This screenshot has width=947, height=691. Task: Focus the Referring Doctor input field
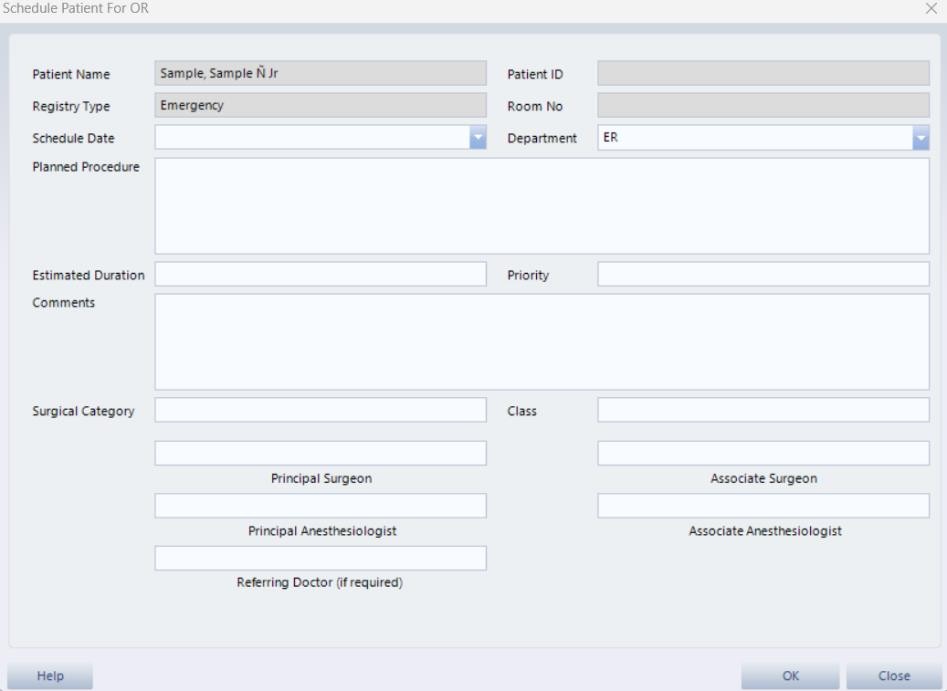coord(320,558)
